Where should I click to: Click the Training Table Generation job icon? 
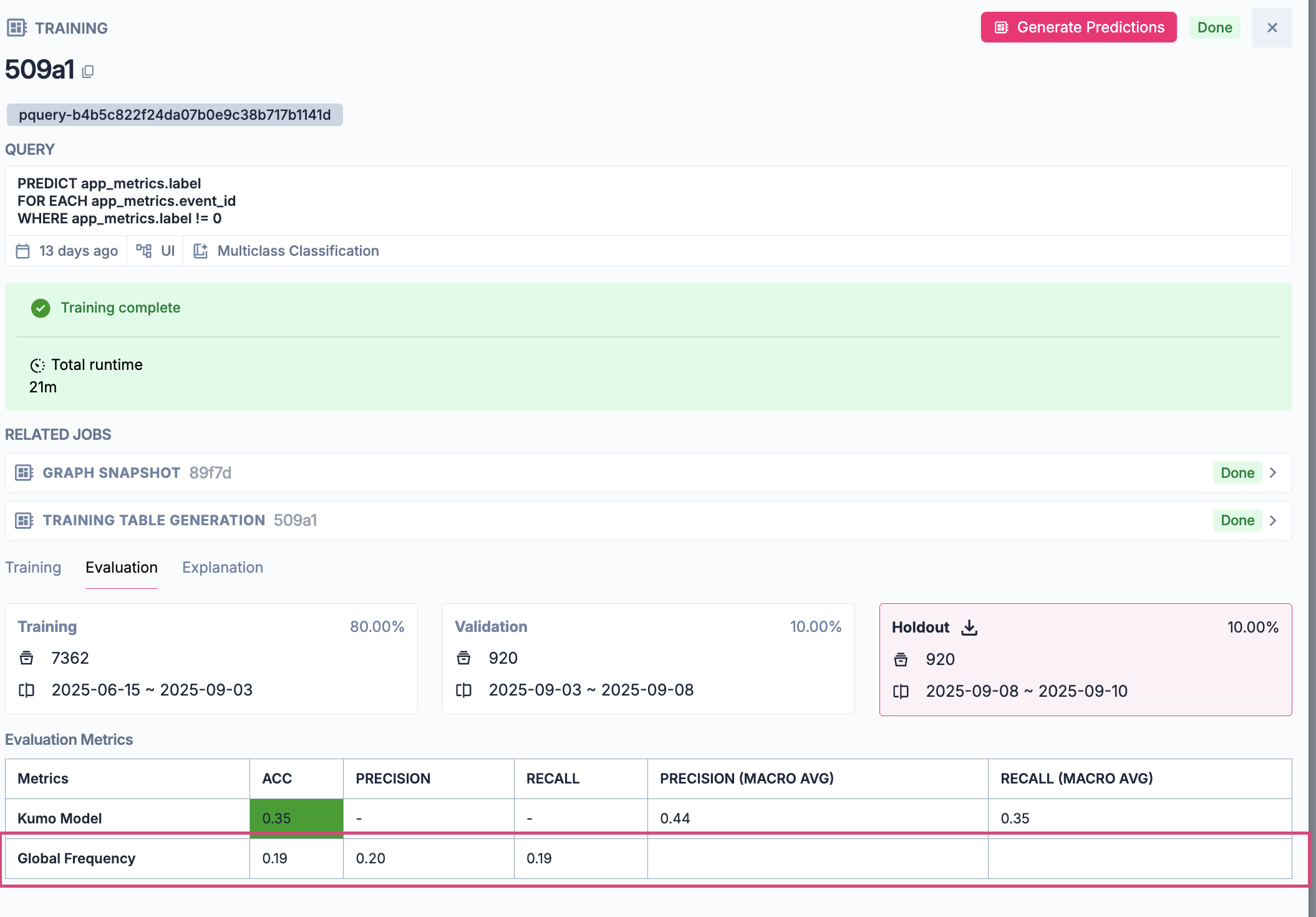(24, 520)
